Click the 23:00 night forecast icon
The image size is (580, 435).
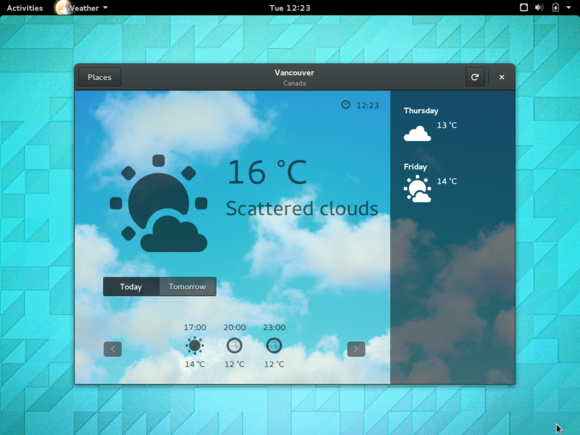pos(274,346)
